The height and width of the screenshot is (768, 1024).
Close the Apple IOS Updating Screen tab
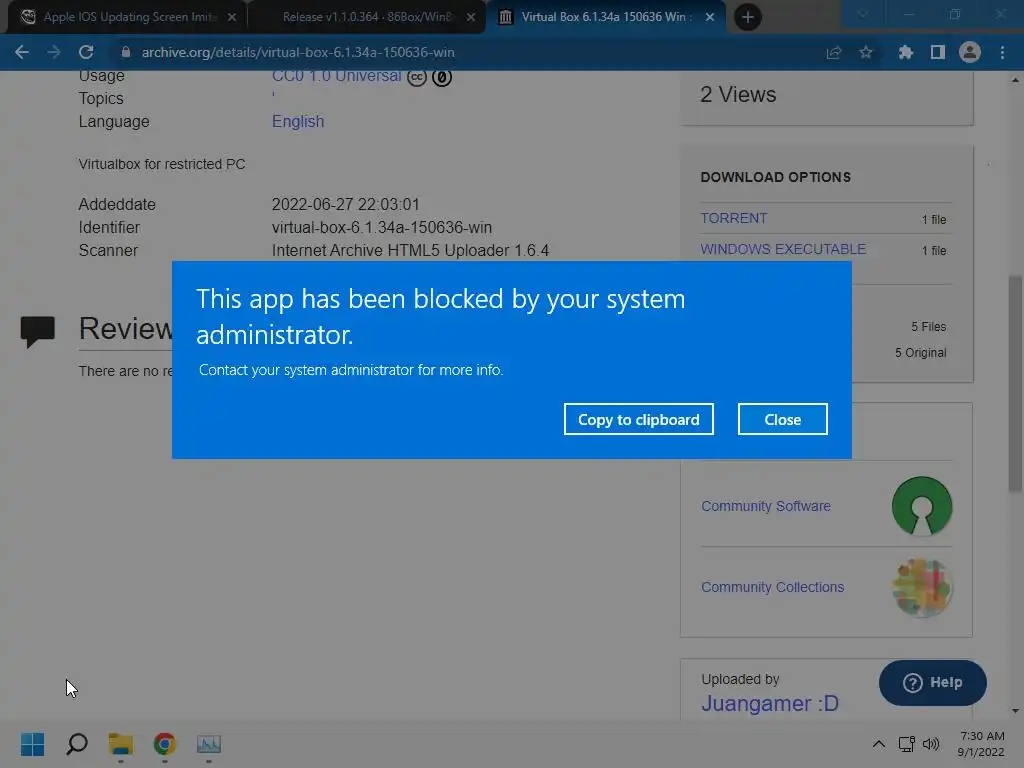tap(232, 17)
